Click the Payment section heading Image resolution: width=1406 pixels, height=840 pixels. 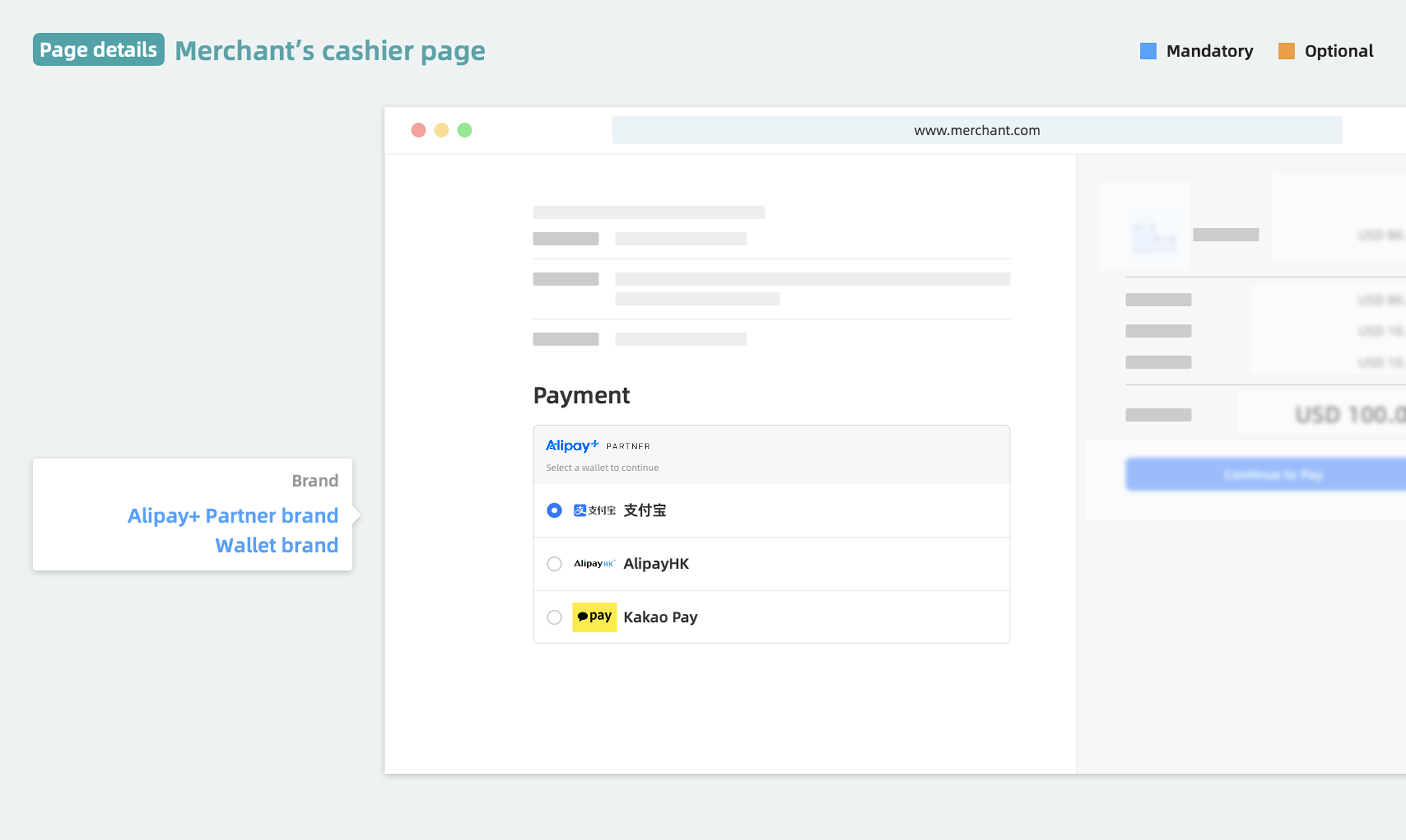[x=581, y=395]
